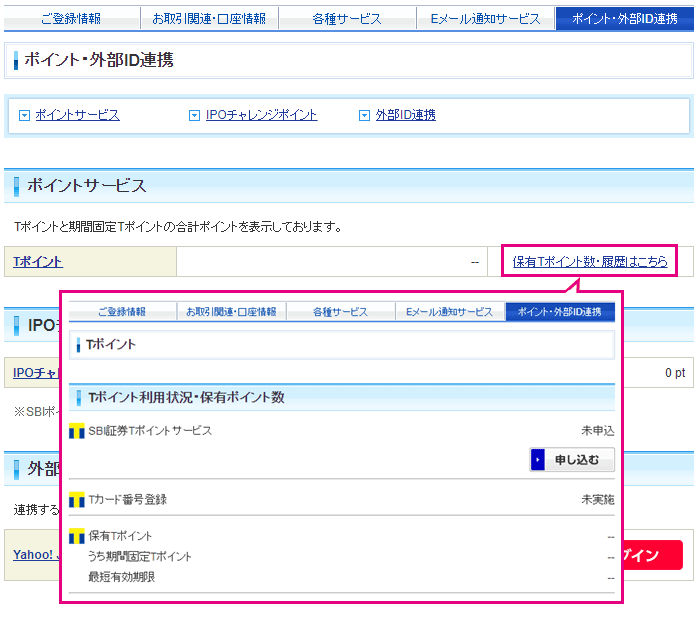Image resolution: width=699 pixels, height=630 pixels.
Task: Click the arrow icon beside 外部ID連携 anchor
Action: pyautogui.click(x=365, y=116)
